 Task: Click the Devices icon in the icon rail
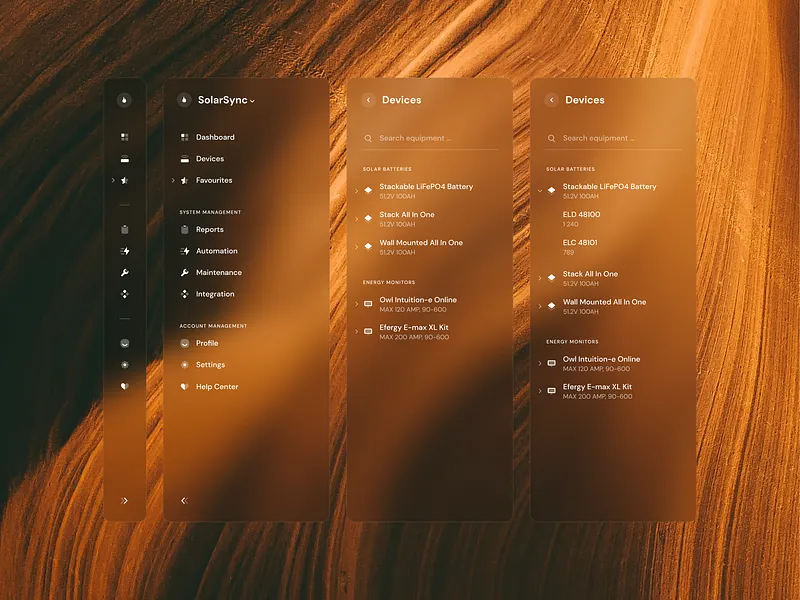click(124, 158)
